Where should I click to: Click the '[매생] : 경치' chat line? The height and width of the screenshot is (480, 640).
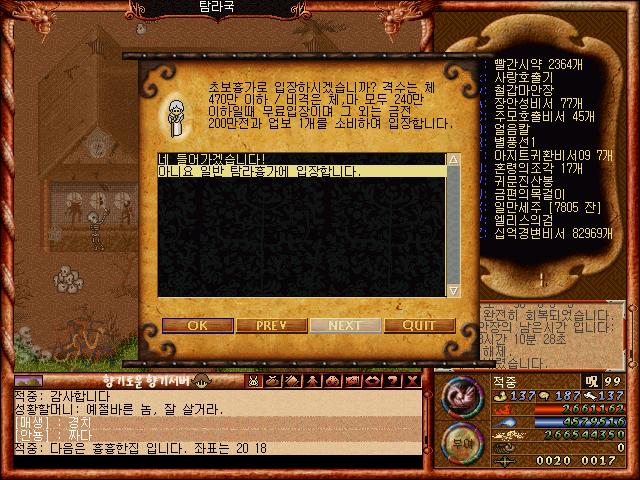[x=53, y=422]
